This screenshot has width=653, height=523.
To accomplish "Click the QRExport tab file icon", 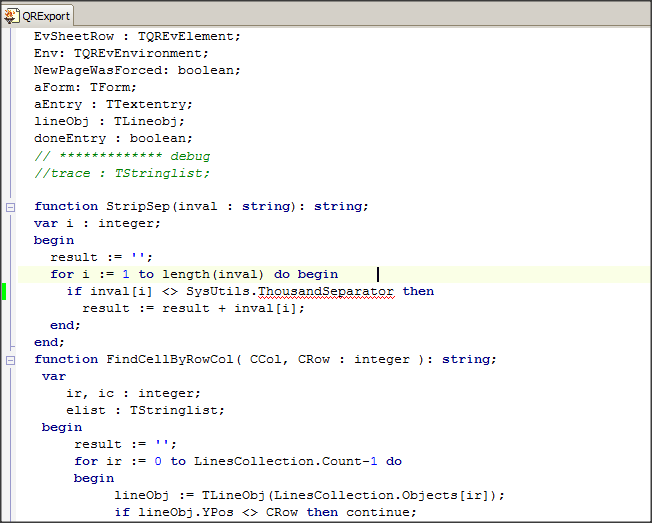I will point(11,16).
